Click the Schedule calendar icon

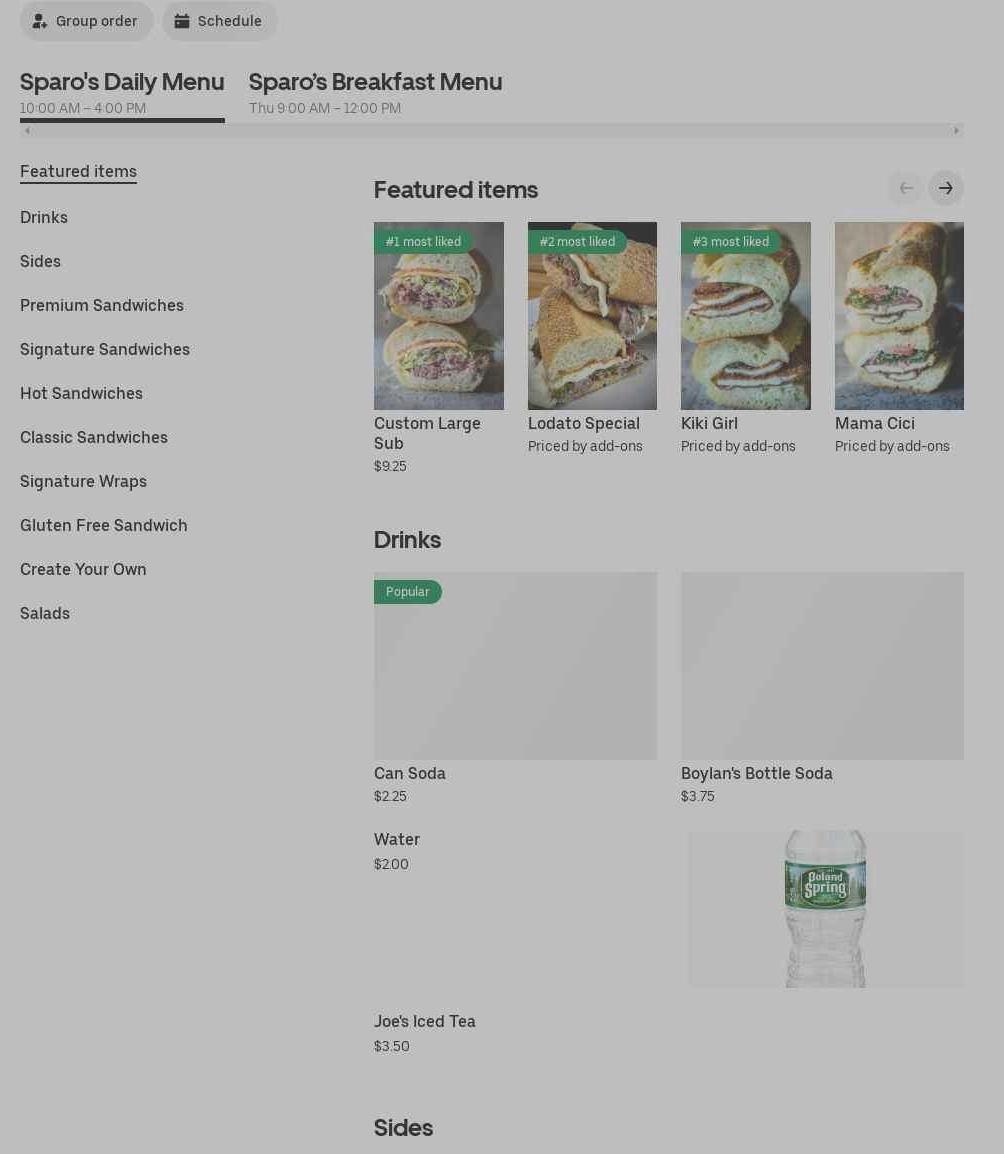(x=182, y=21)
